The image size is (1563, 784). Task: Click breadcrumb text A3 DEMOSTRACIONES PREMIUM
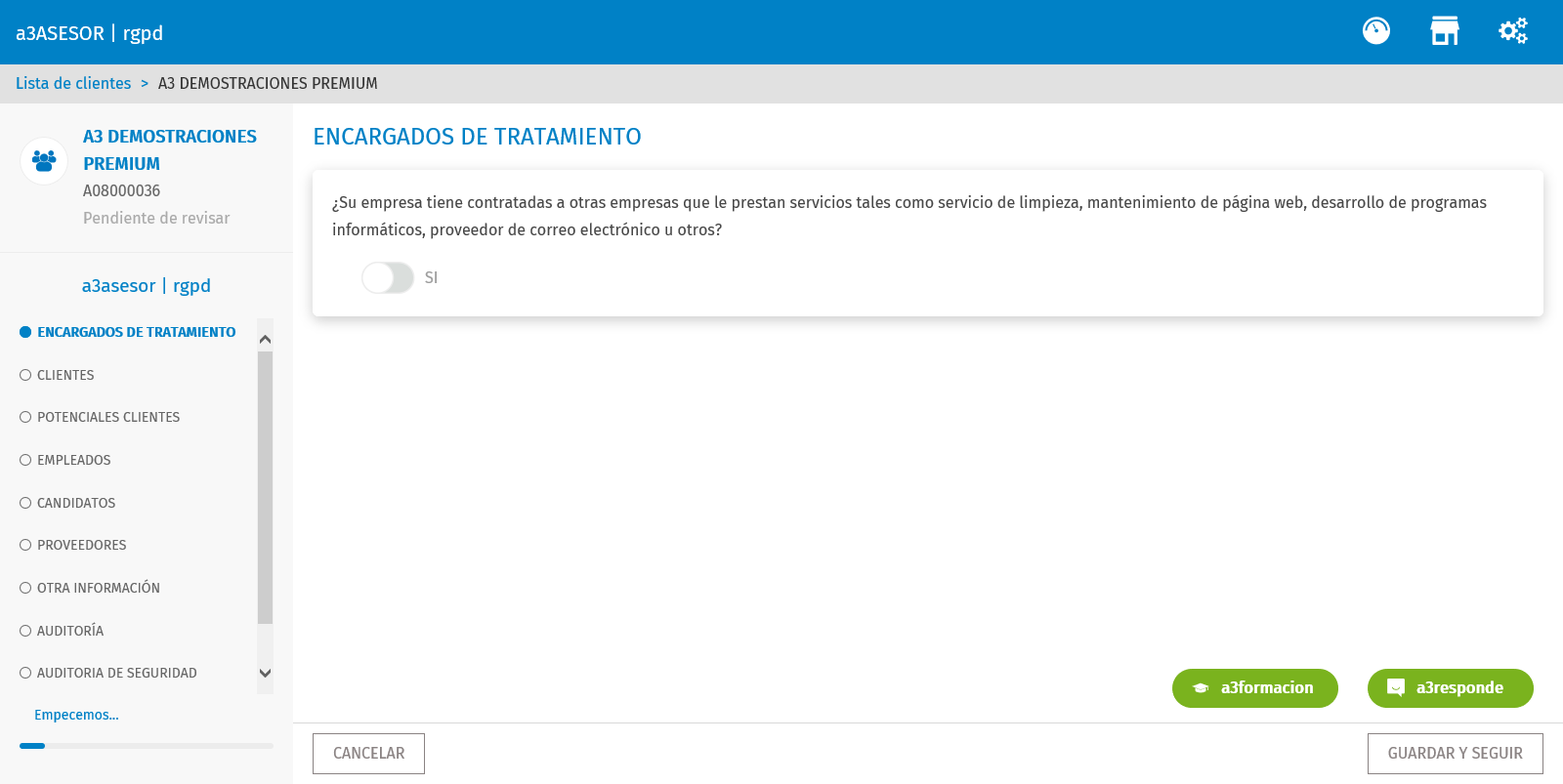click(x=268, y=84)
